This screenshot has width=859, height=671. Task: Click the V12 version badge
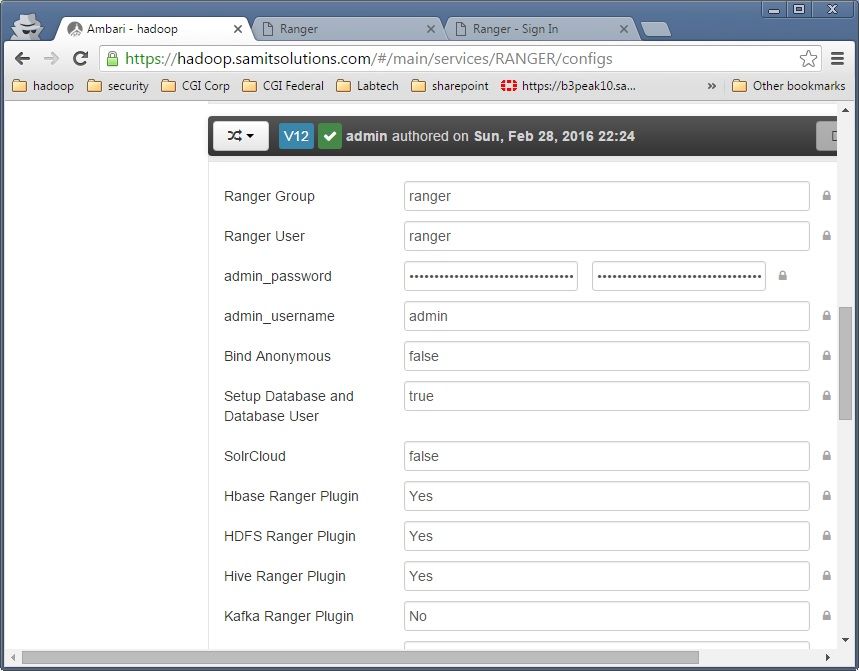tap(296, 136)
